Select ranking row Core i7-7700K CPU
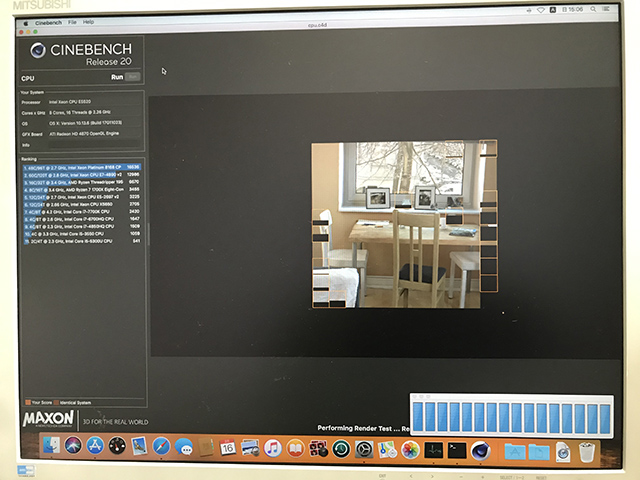Screen dimensions: 640x480 pyautogui.click(x=82, y=211)
